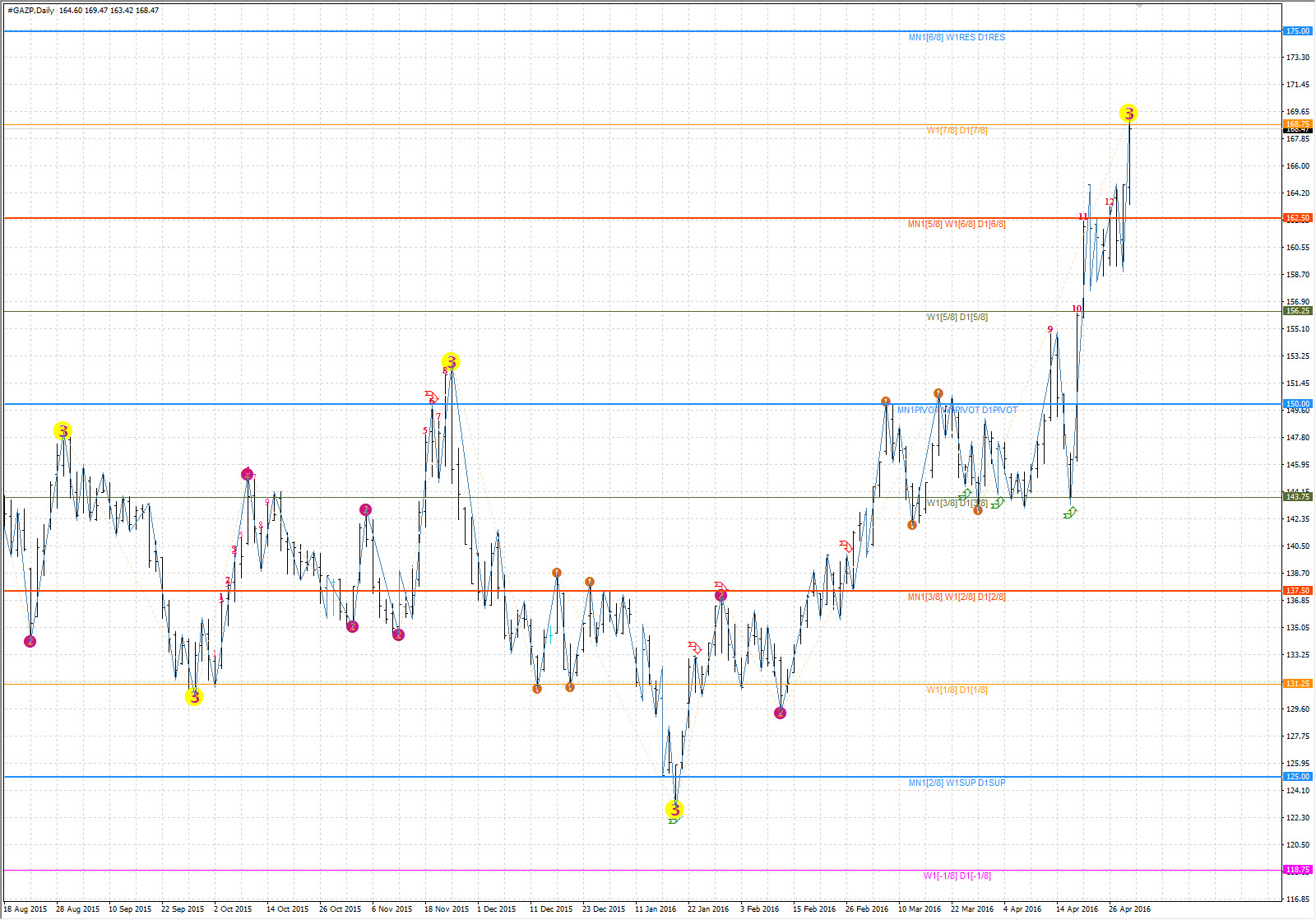
Task: Click the chart shift triangle on the top edge
Action: pos(1139,6)
